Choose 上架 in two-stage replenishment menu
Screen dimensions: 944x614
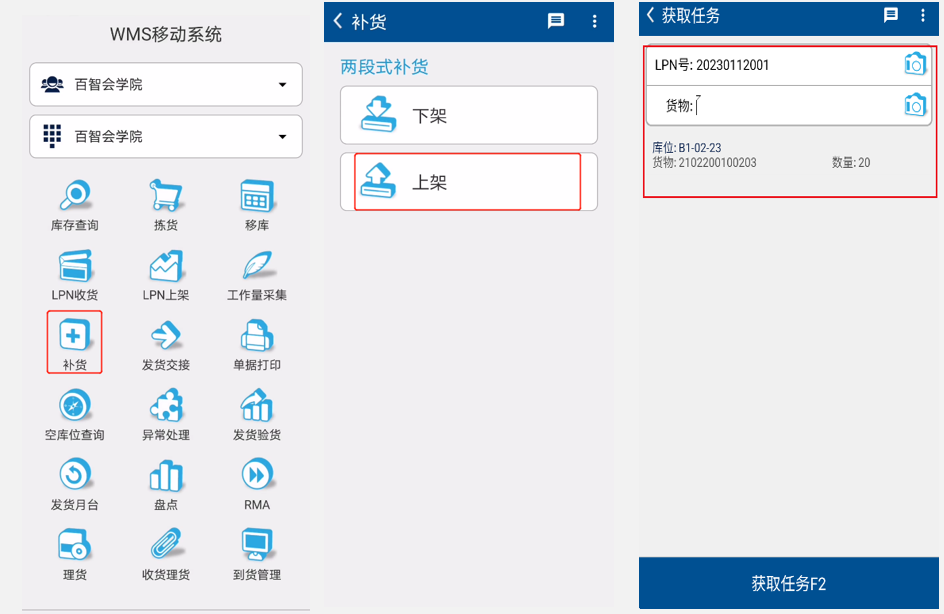468,182
